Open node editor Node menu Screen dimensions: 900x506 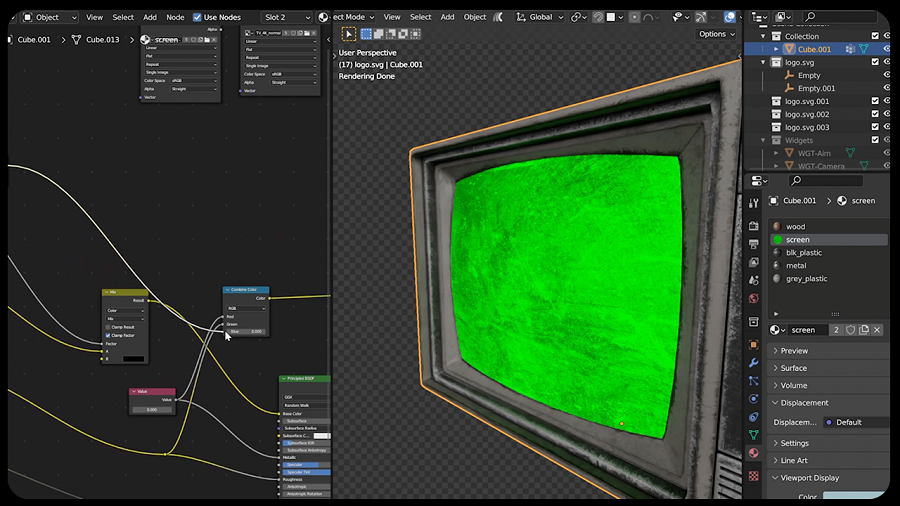point(175,17)
